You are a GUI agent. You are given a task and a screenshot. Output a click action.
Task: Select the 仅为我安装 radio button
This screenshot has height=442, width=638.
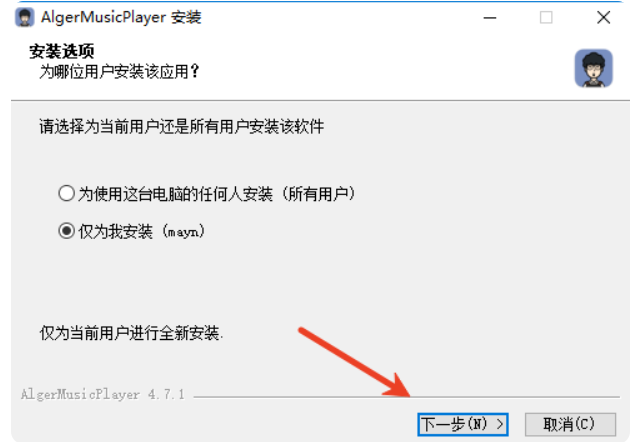point(66,231)
